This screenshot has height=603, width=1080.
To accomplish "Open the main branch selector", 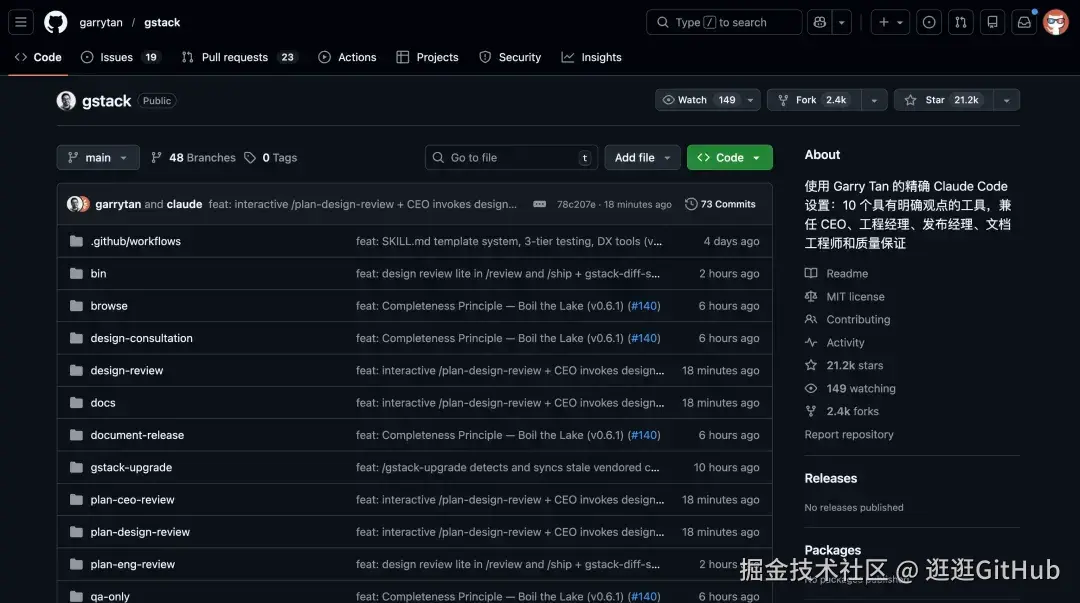I will [98, 157].
